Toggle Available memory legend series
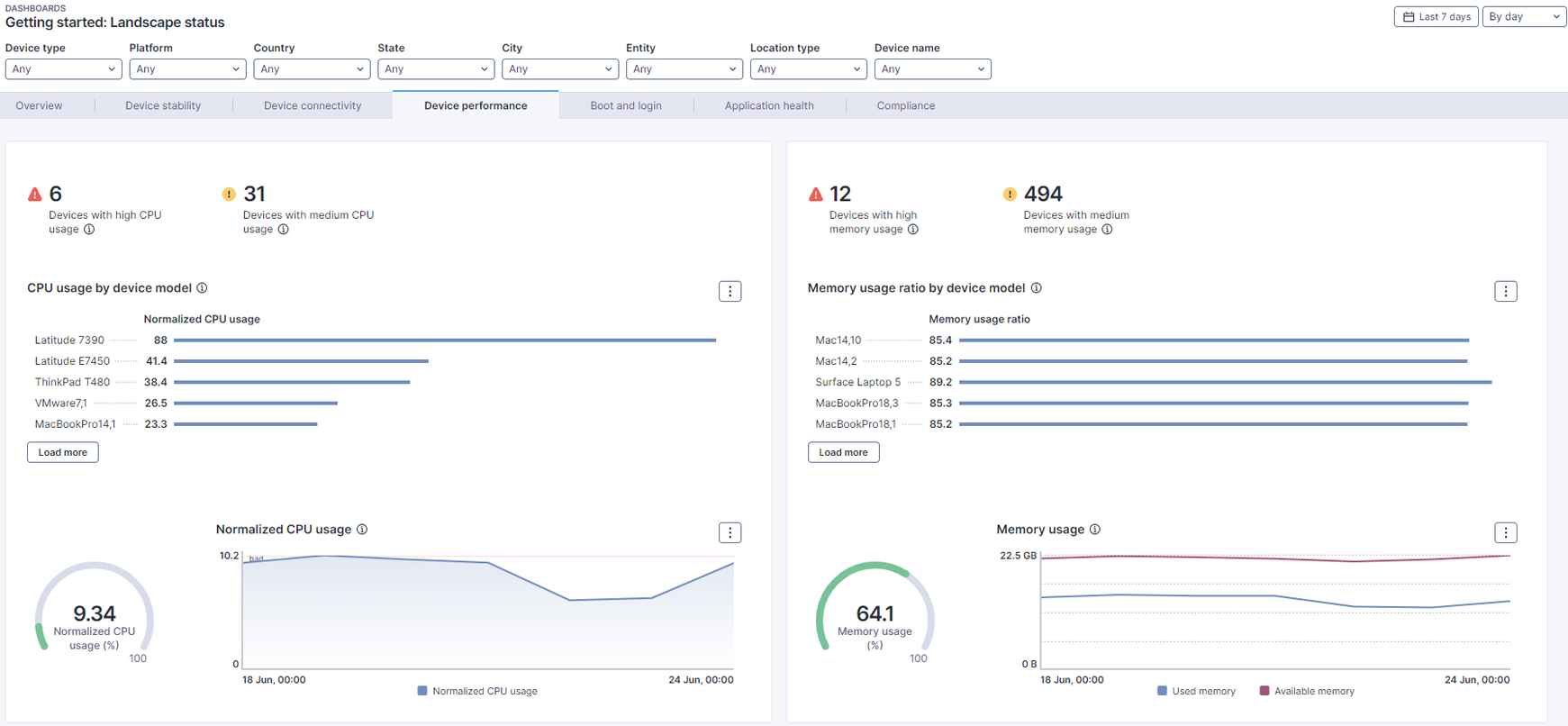1568x726 pixels. tap(1306, 691)
